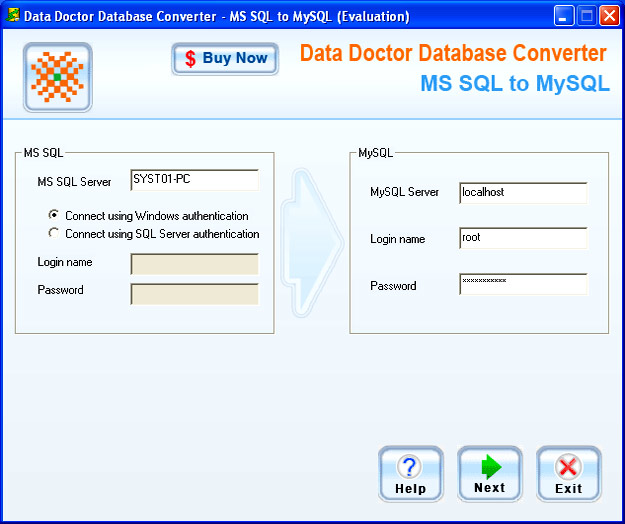Click the MS SQL Login name field
This screenshot has width=625, height=524.
coord(195,264)
